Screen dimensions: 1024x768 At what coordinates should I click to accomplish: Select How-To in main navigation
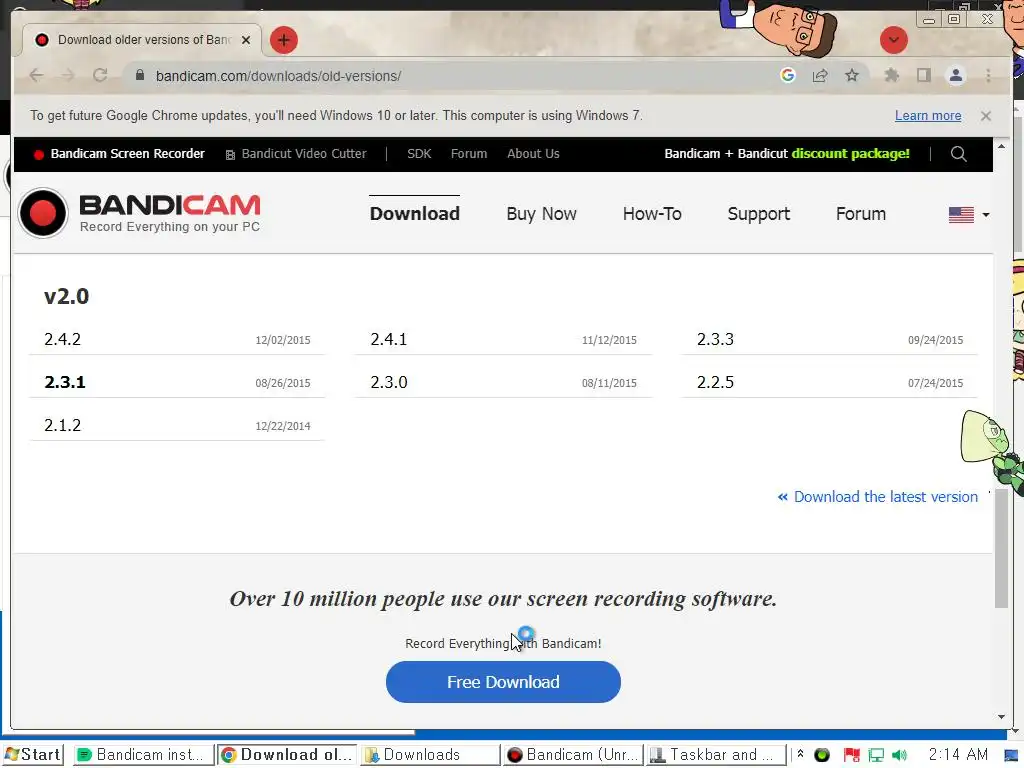(652, 214)
